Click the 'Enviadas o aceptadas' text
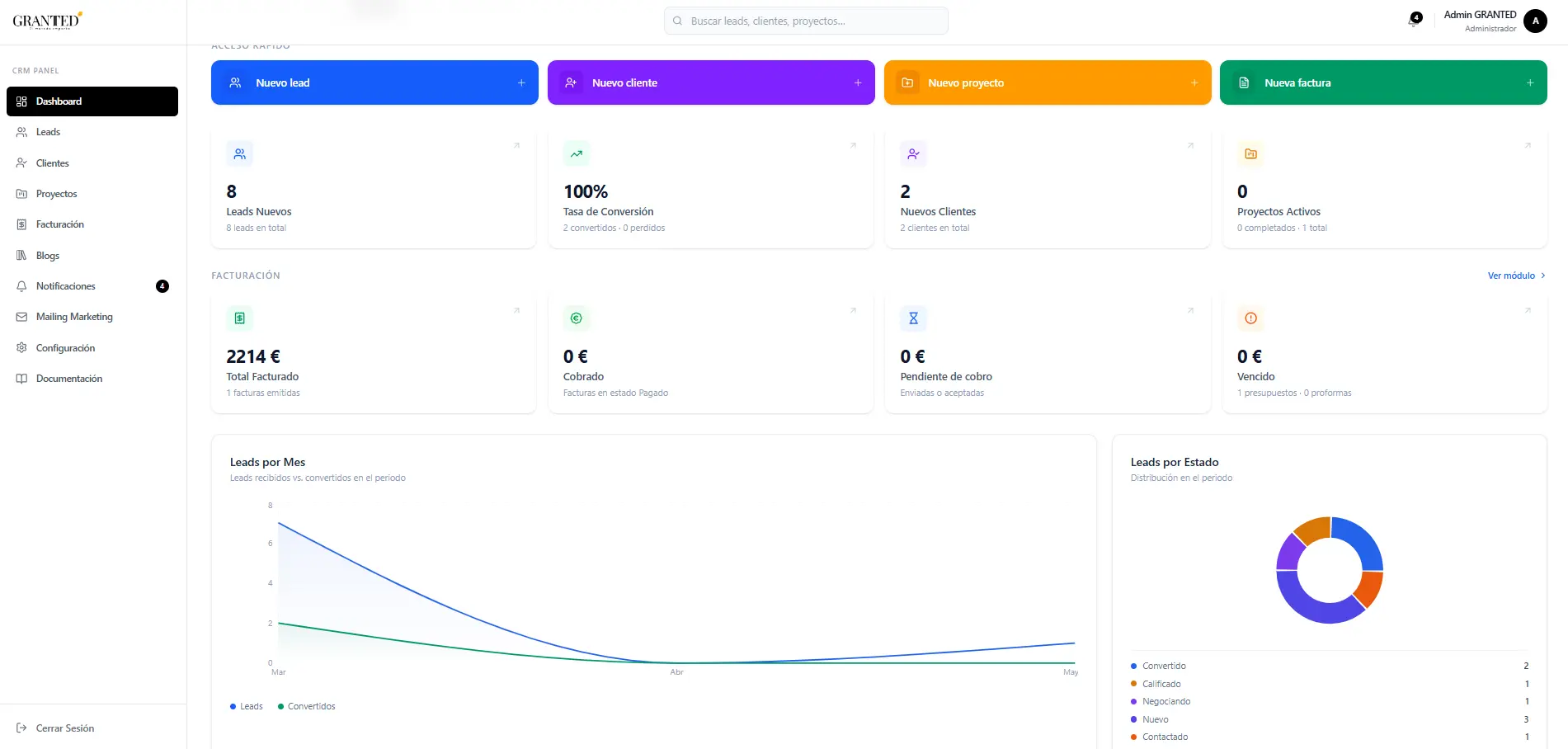This screenshot has width=1568, height=749. coord(942,393)
